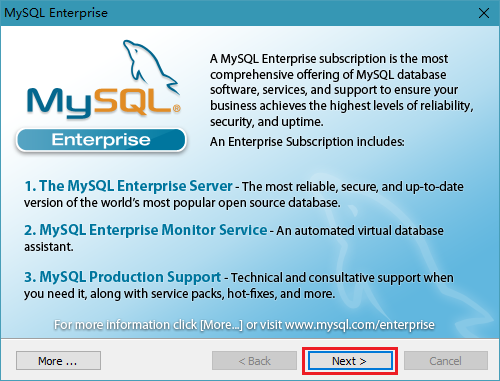Click 'An Enterprise Subscription includes:' line

pyautogui.click(x=307, y=142)
